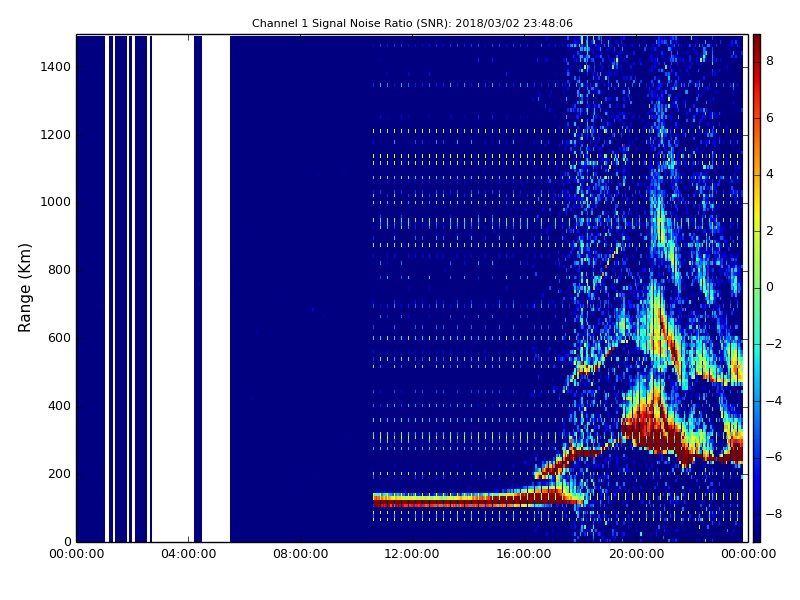The height and width of the screenshot is (600, 800).
Task: Click the 'Range (Km)' y-axis label
Action: coord(24,288)
